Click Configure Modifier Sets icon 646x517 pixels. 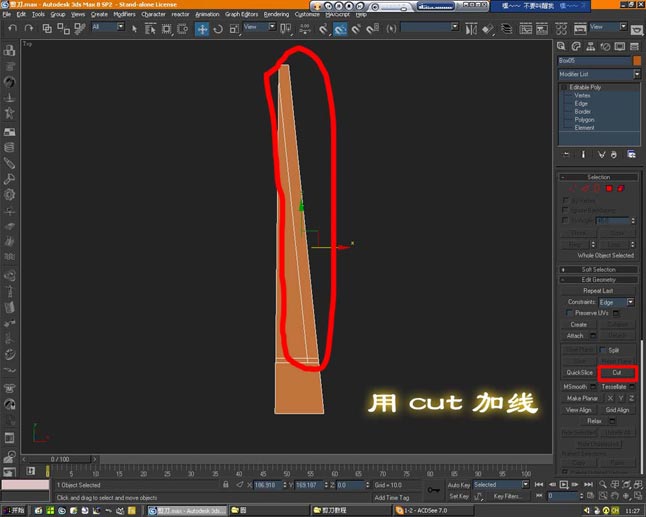point(631,154)
